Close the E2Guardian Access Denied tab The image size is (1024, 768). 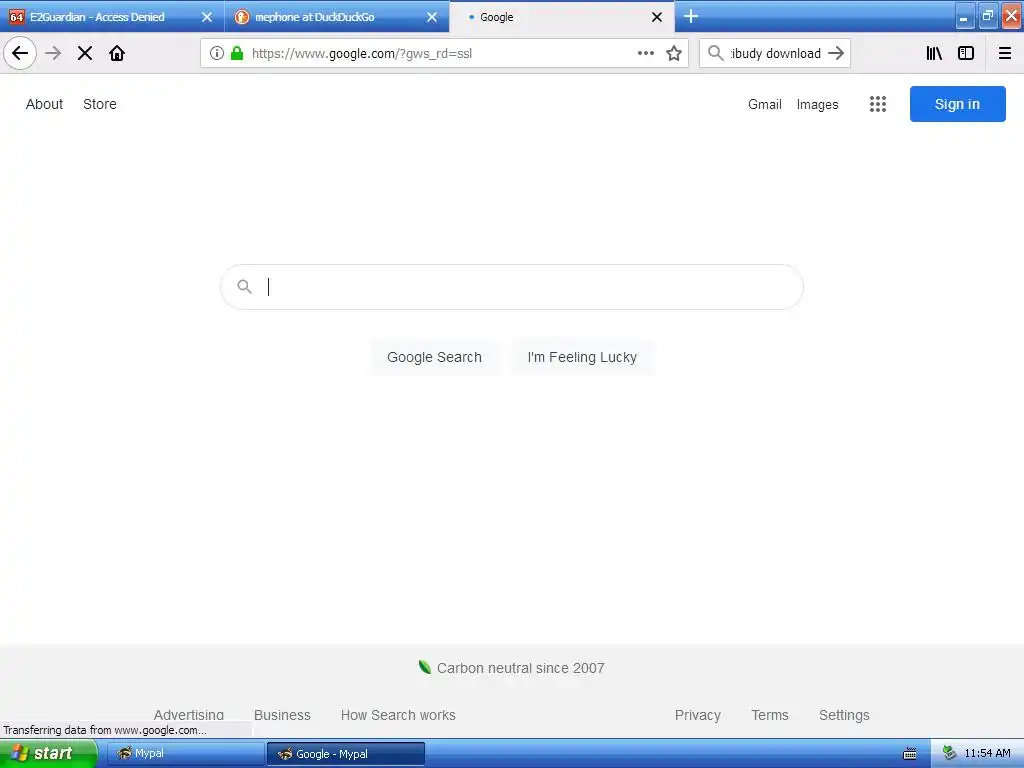(207, 17)
